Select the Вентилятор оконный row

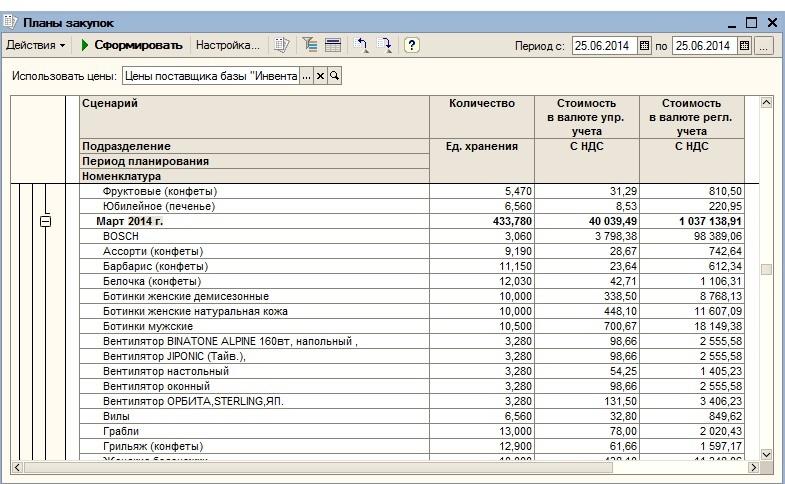[x=411, y=386]
